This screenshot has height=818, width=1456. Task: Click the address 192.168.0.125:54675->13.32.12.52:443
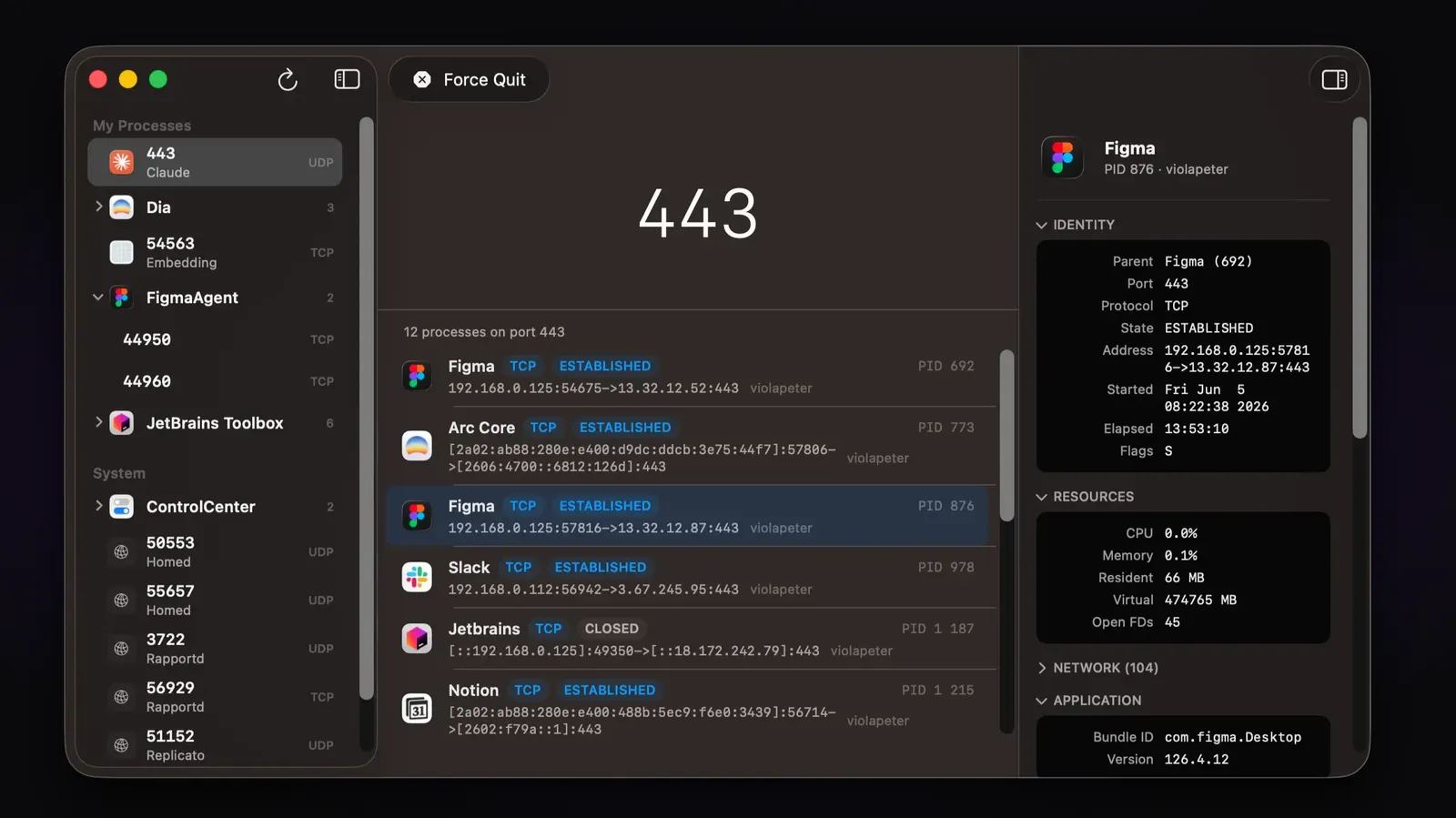[x=593, y=389]
